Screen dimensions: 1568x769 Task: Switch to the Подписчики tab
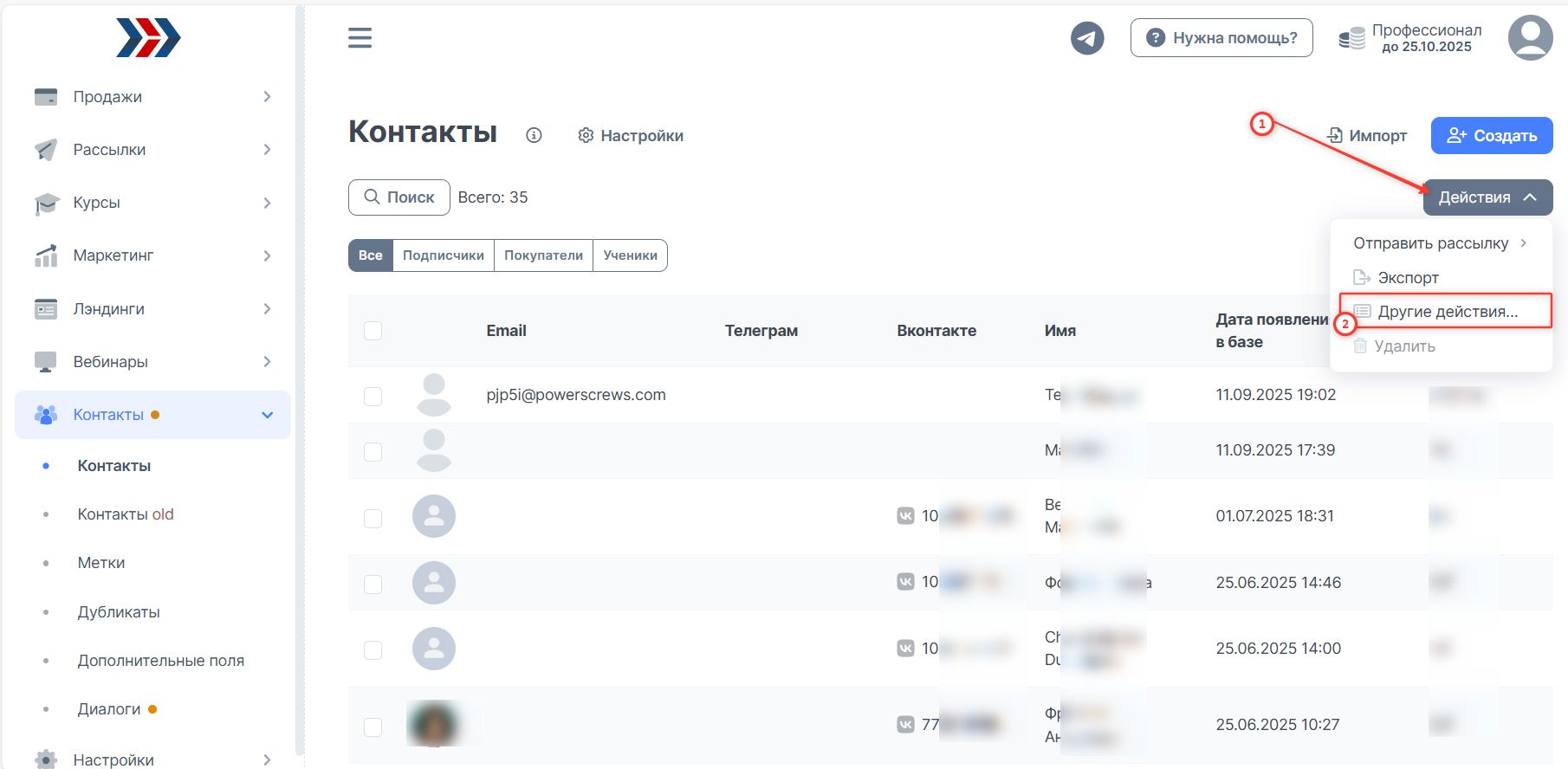point(443,255)
